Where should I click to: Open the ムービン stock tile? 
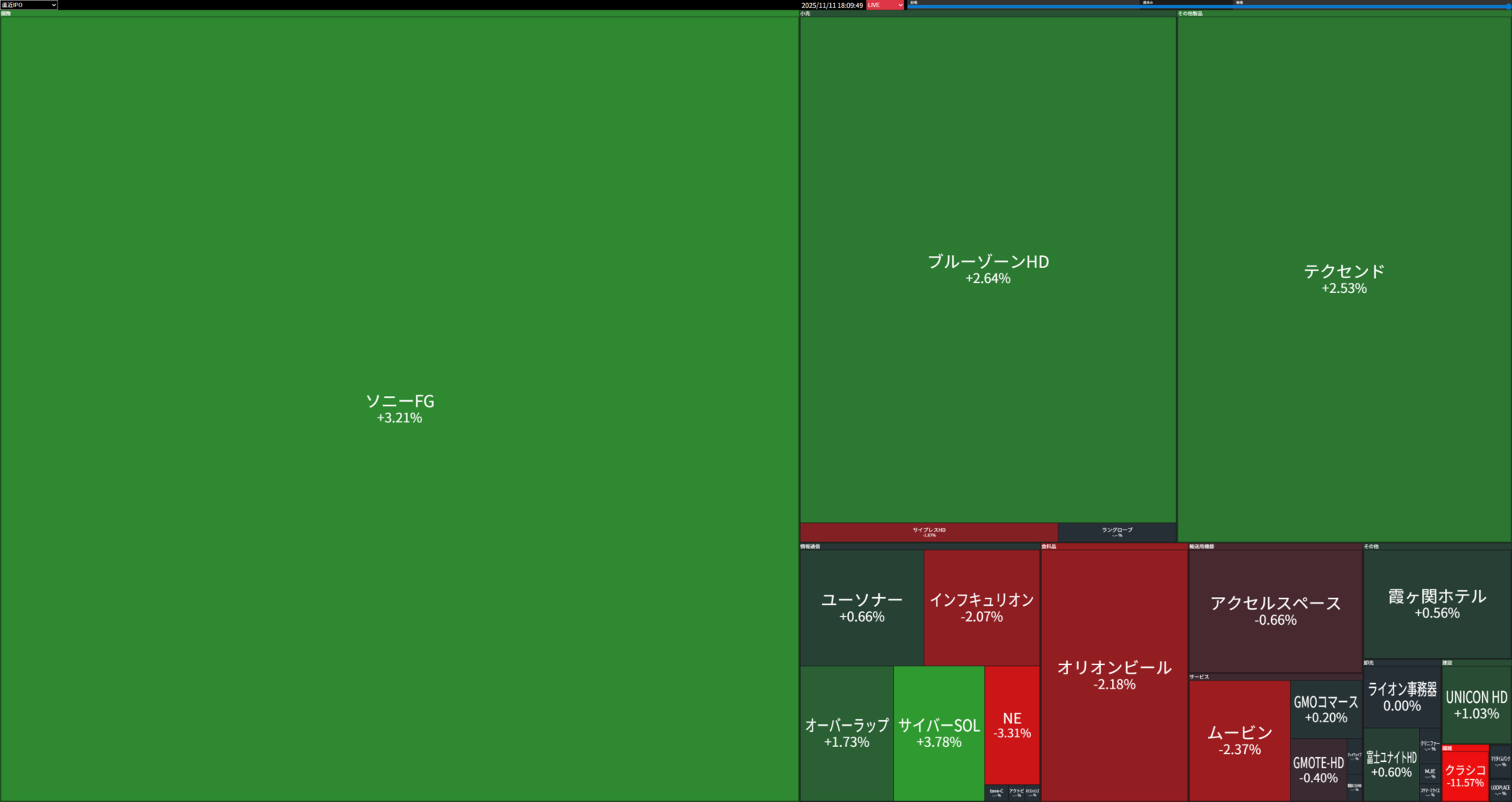tap(1239, 741)
